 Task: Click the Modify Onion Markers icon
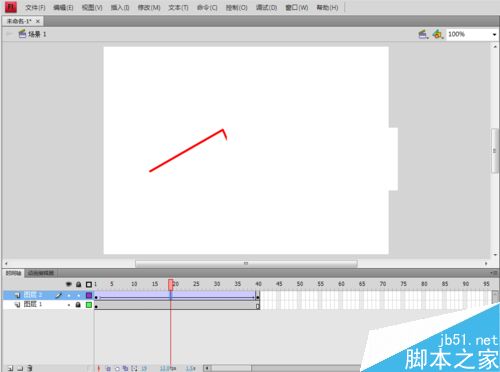[x=134, y=368]
